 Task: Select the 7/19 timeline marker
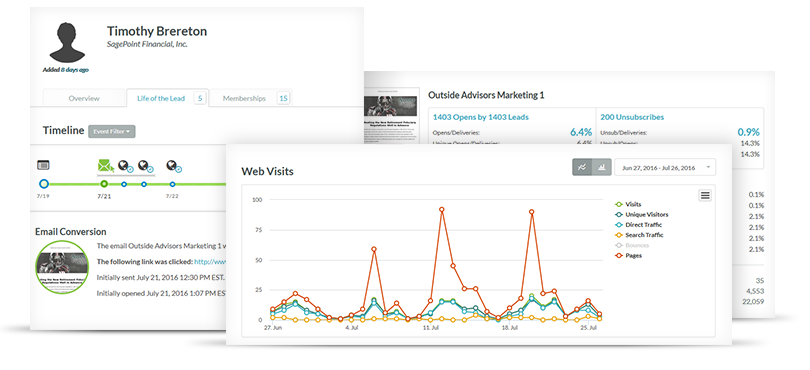coord(44,183)
